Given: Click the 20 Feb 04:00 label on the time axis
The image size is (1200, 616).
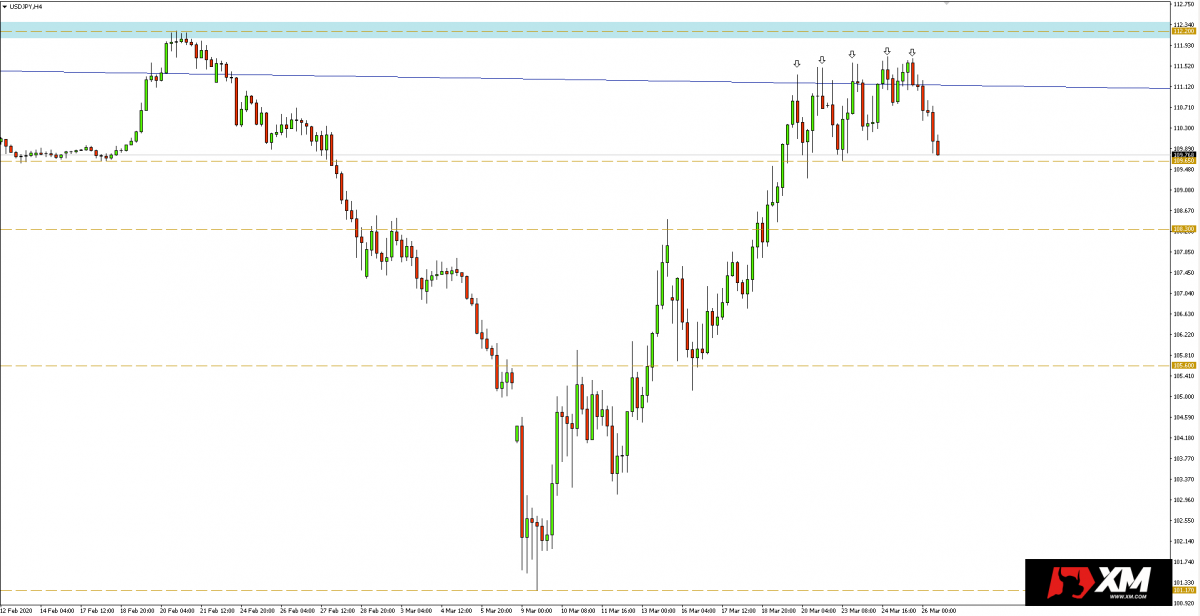Looking at the screenshot, I should [x=177, y=610].
